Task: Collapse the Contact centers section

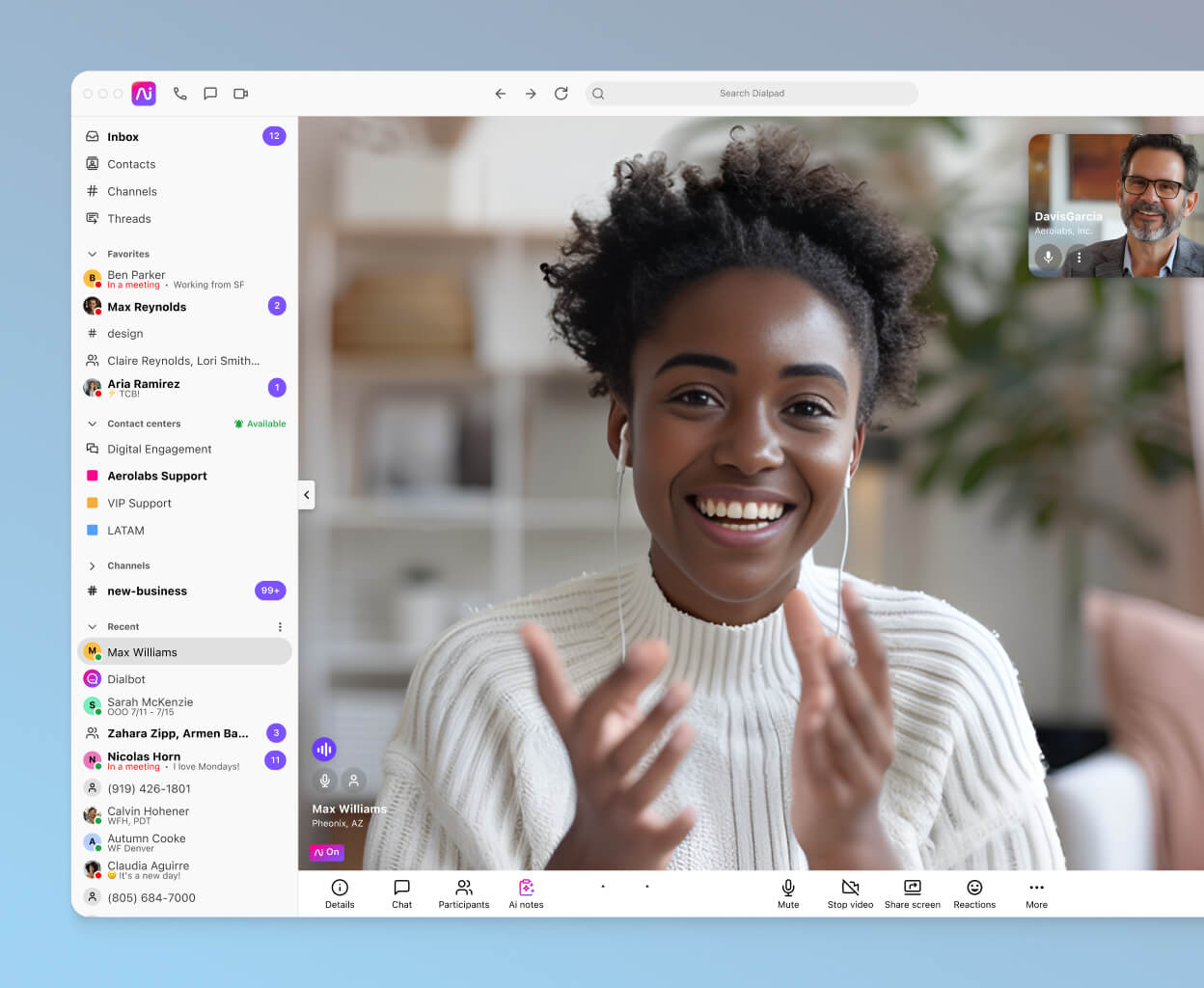Action: point(92,424)
